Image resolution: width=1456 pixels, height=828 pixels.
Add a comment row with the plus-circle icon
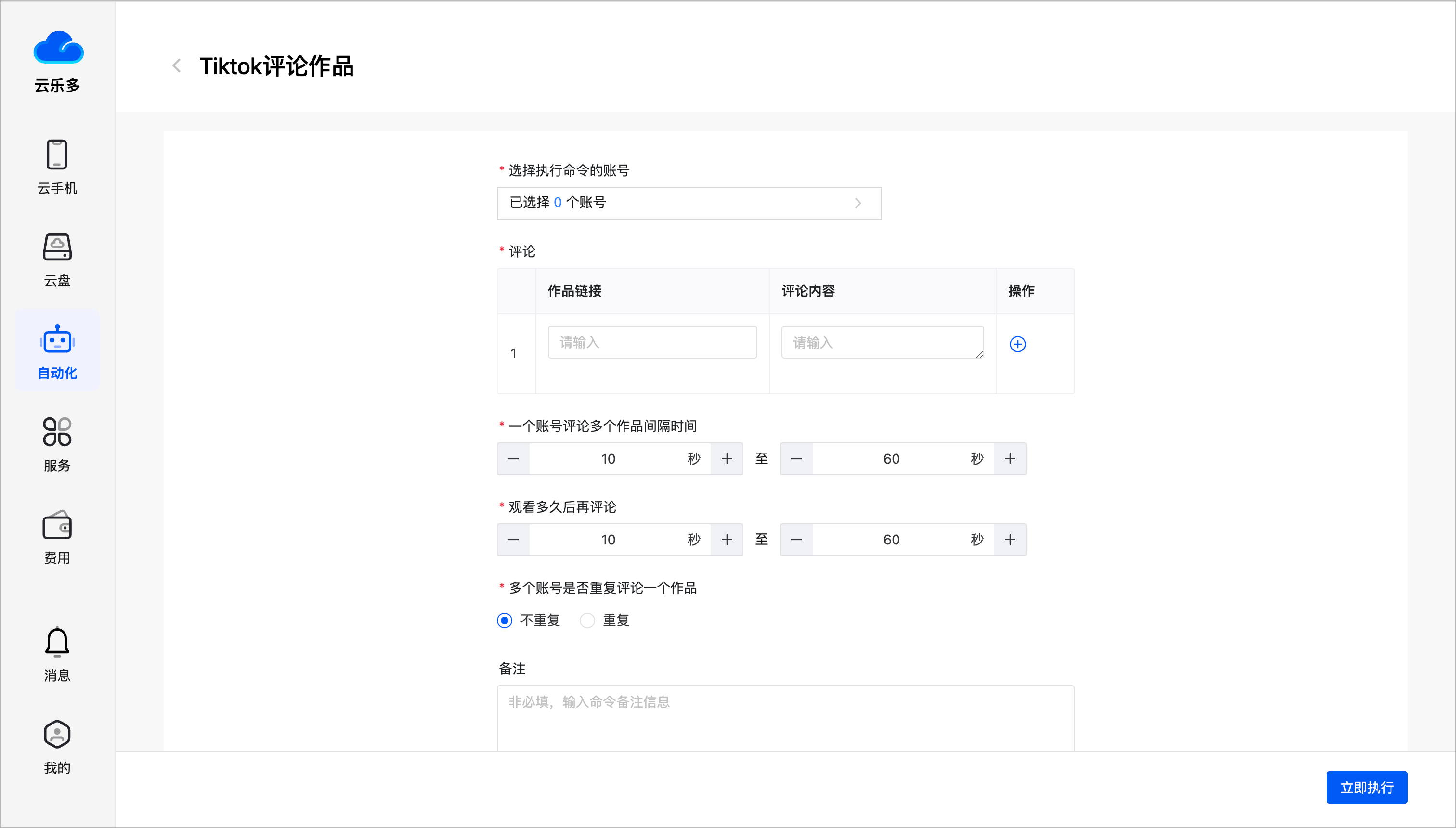(x=1017, y=344)
